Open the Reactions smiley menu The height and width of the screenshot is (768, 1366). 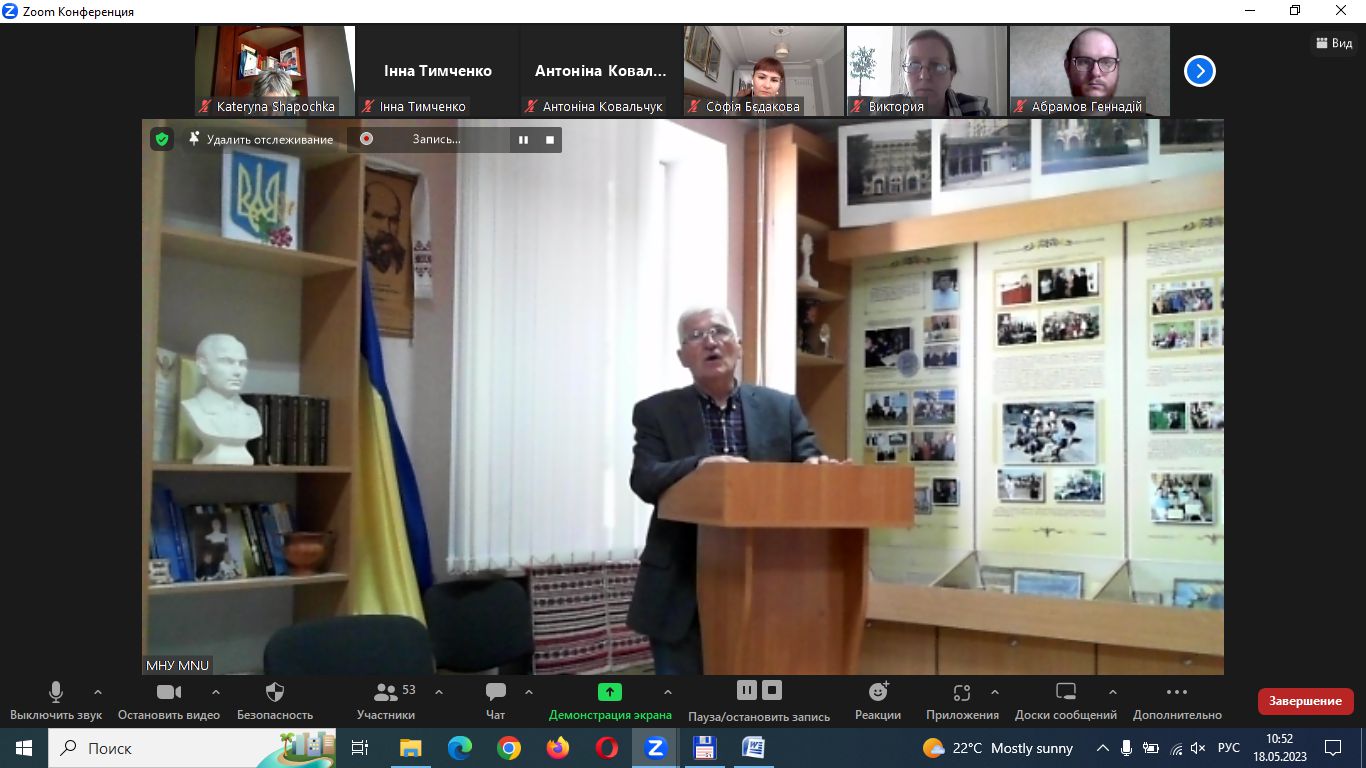878,692
